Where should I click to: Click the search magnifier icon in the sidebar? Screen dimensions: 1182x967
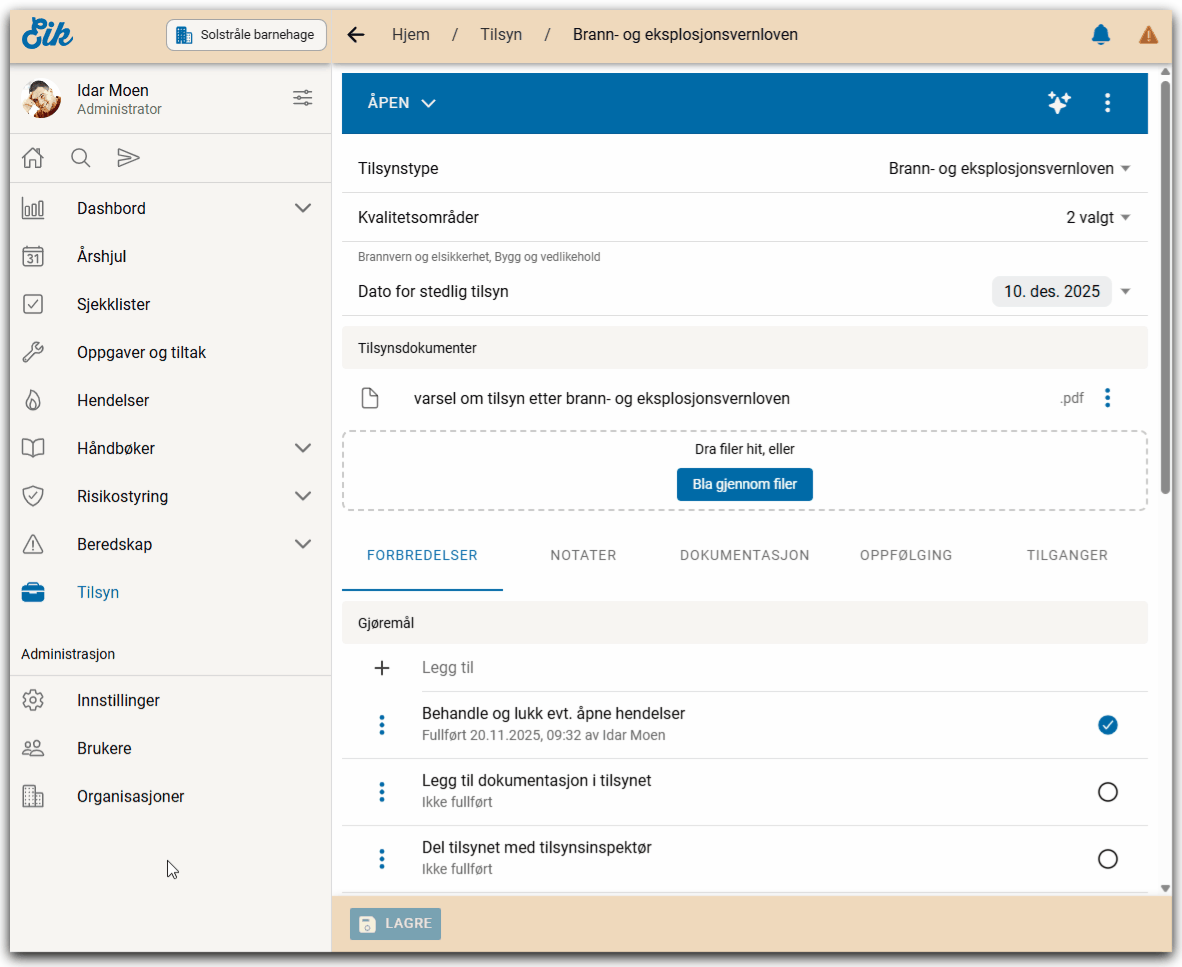(81, 158)
